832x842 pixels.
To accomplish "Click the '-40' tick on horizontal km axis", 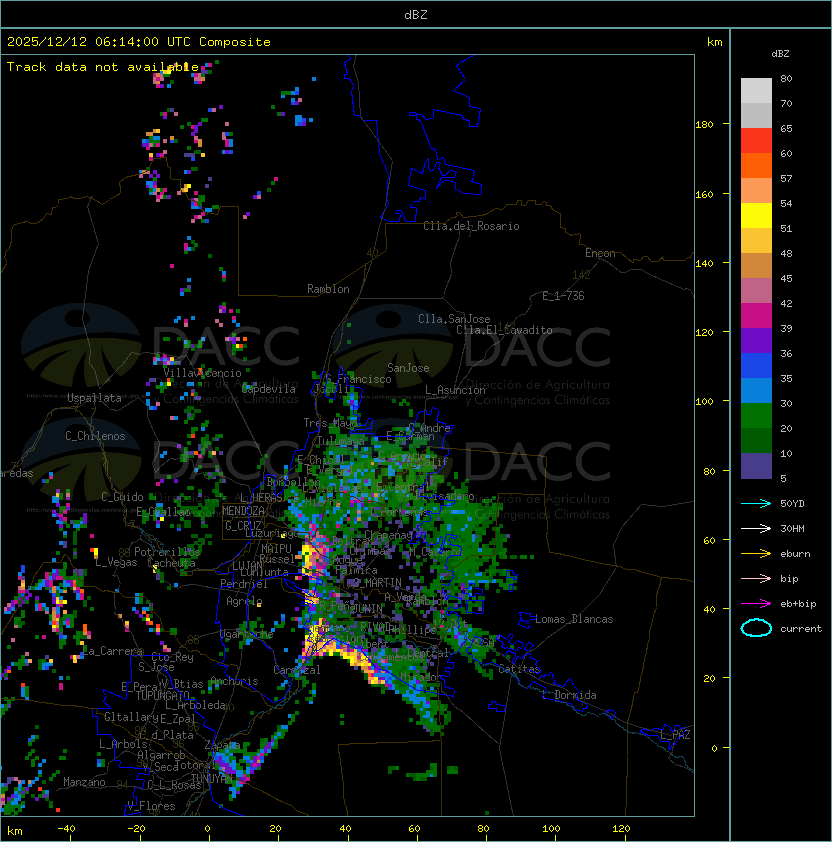I will (66, 829).
